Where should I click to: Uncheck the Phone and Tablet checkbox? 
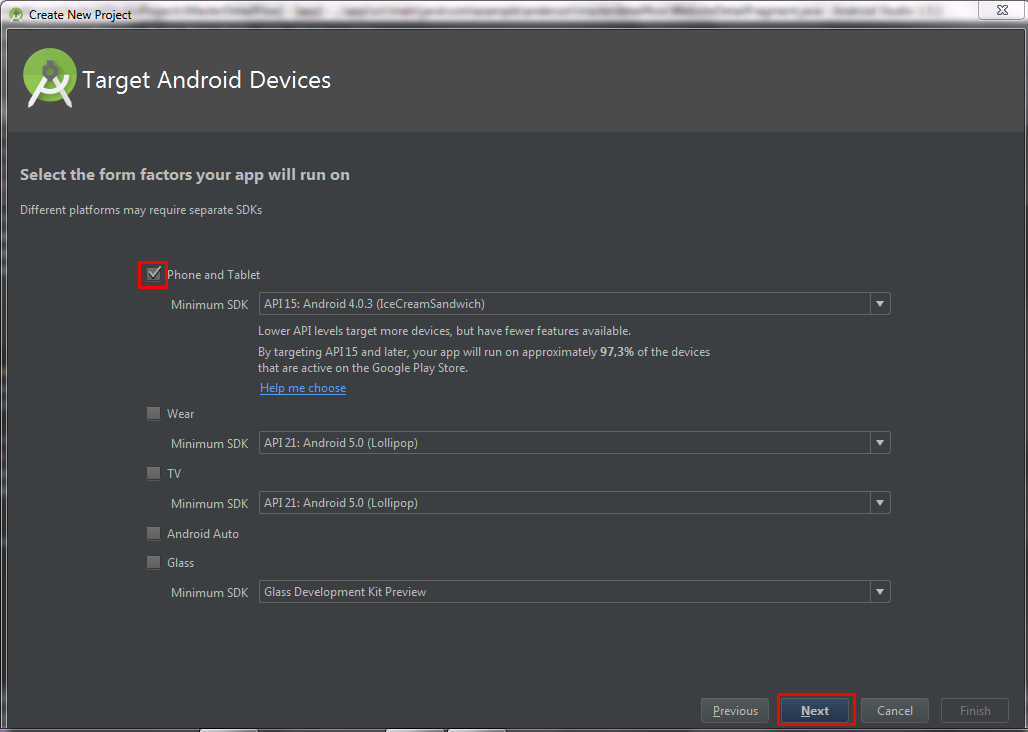pyautogui.click(x=153, y=274)
